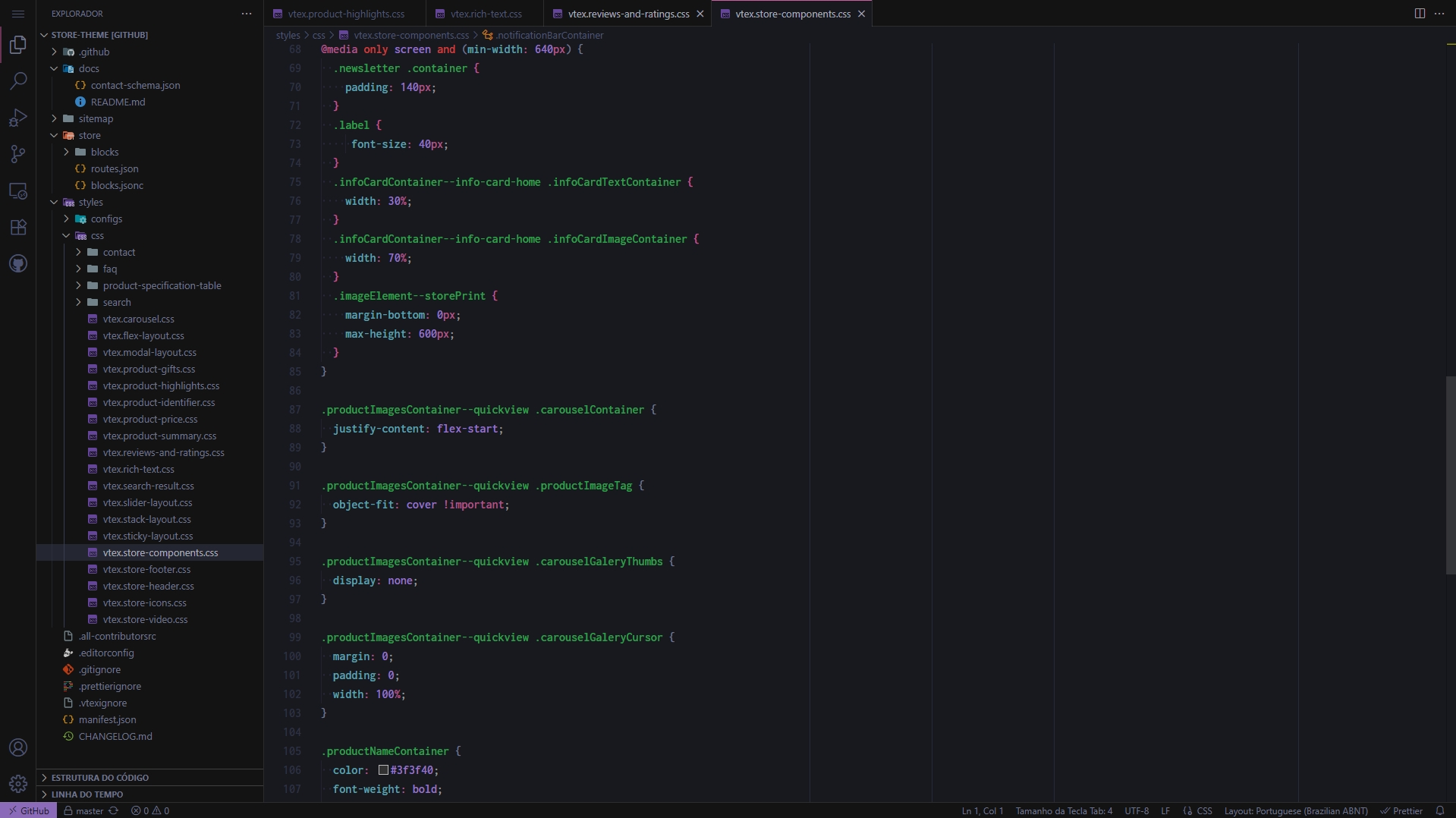Click keyboard layout Portuguese status item
This screenshot has width=1456, height=818.
(x=1296, y=810)
